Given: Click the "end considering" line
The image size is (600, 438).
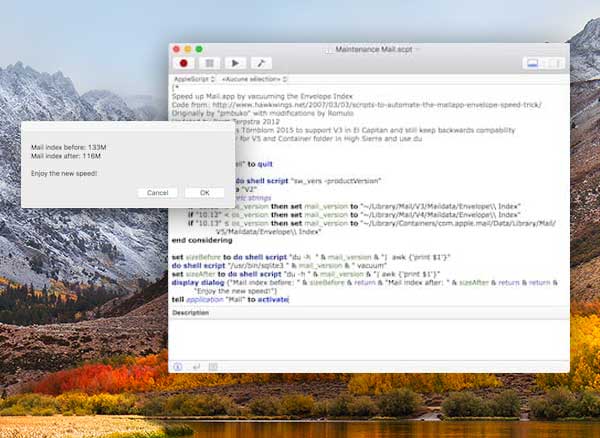Looking at the screenshot, I should [202, 240].
